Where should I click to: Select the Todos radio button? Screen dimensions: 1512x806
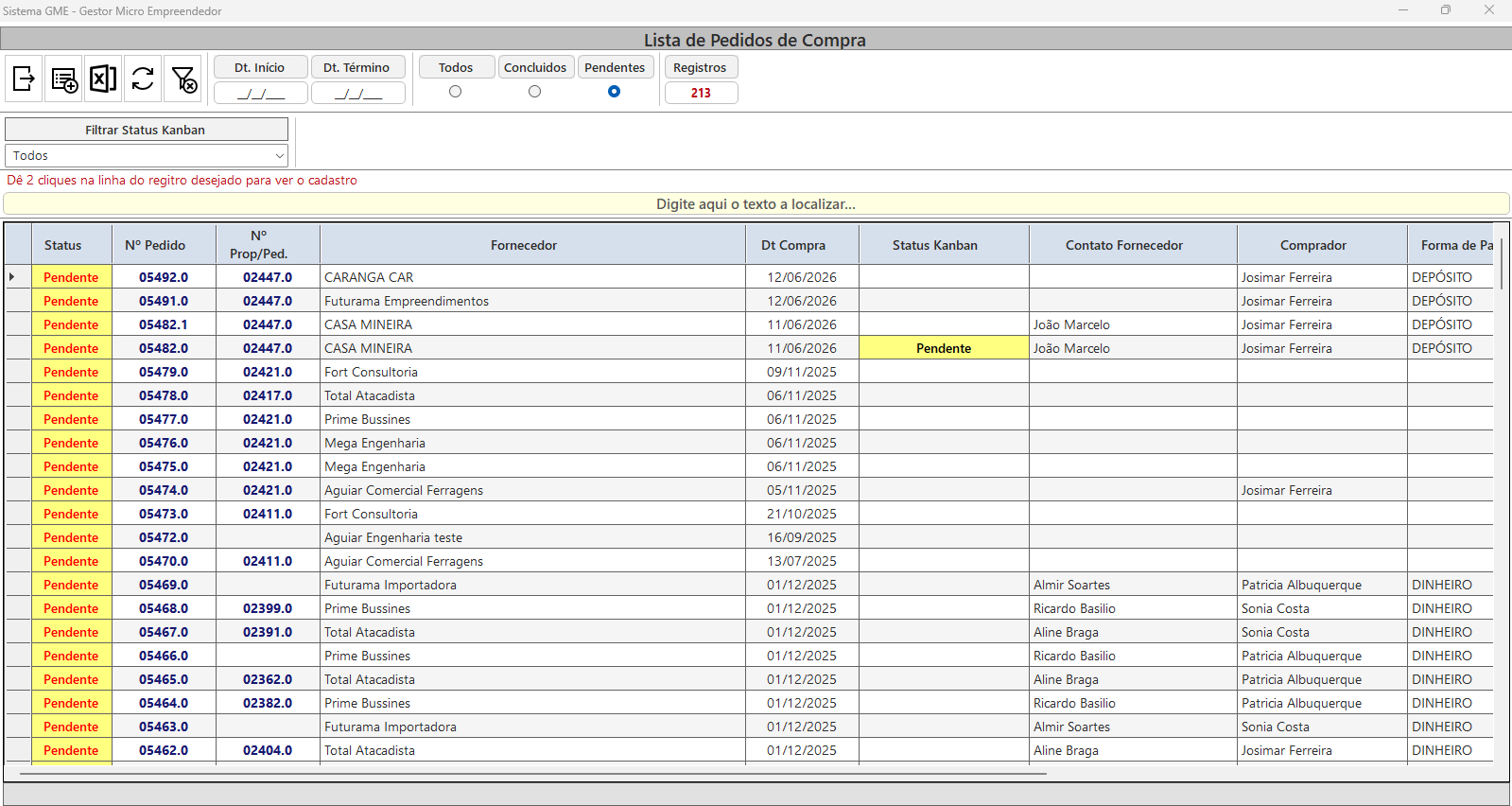tap(456, 92)
